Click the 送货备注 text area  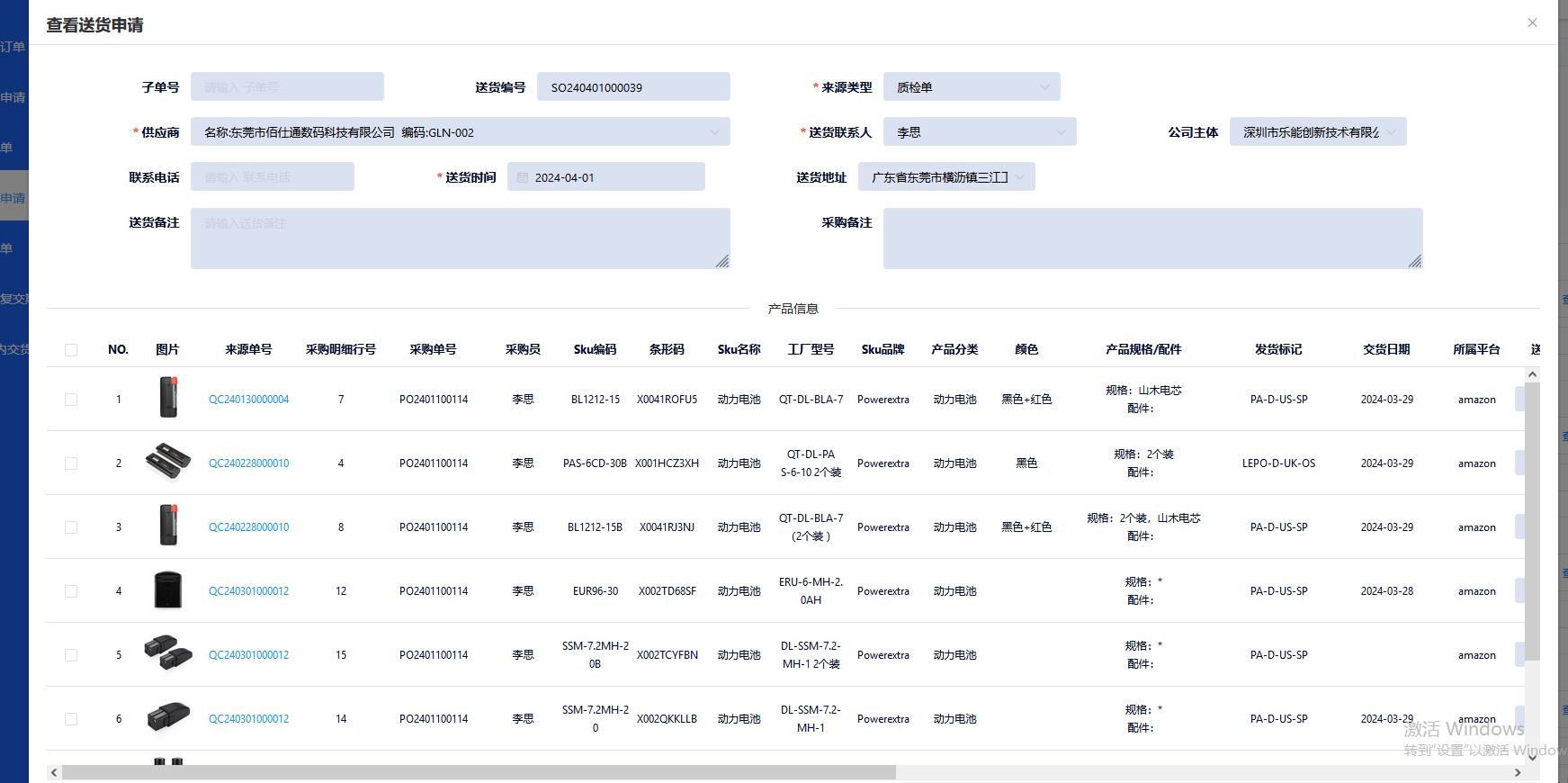tap(460, 238)
